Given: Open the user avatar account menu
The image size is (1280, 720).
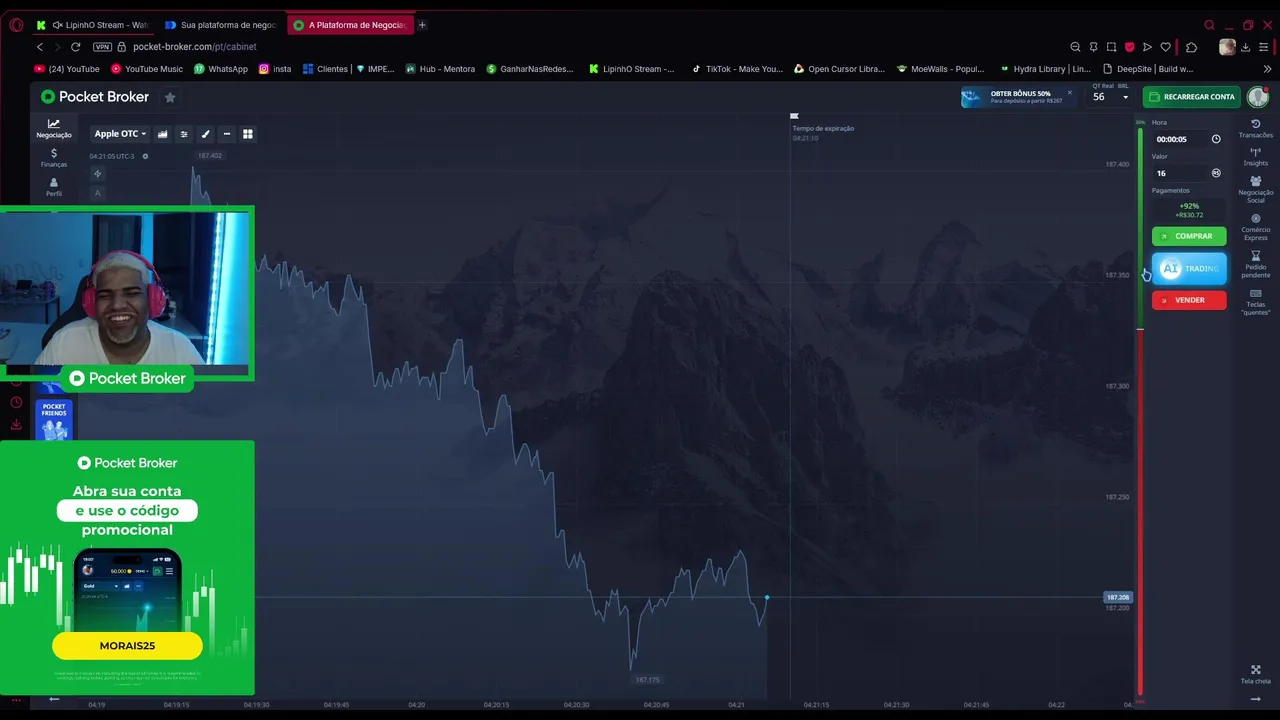Looking at the screenshot, I should [x=1258, y=97].
